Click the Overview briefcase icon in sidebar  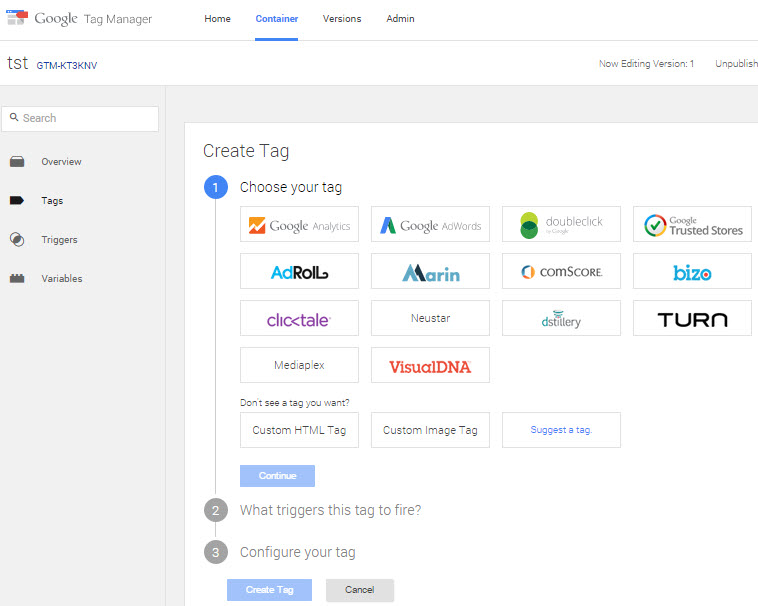pos(17,161)
